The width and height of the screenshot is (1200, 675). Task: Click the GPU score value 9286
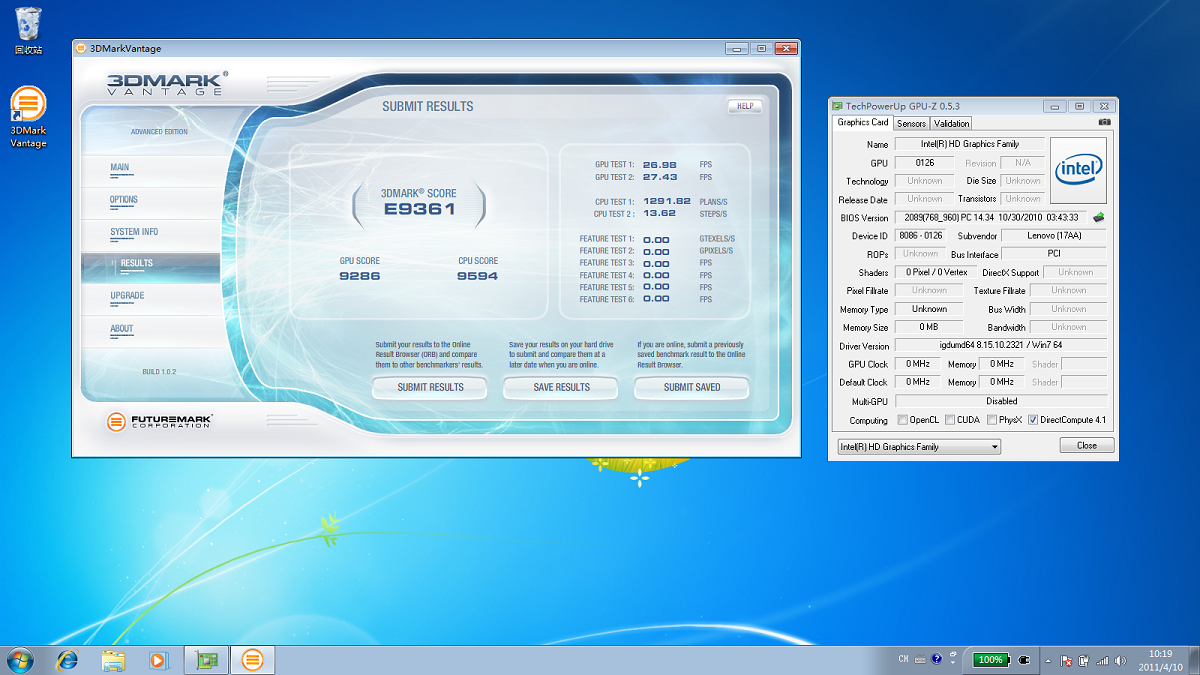tap(360, 276)
